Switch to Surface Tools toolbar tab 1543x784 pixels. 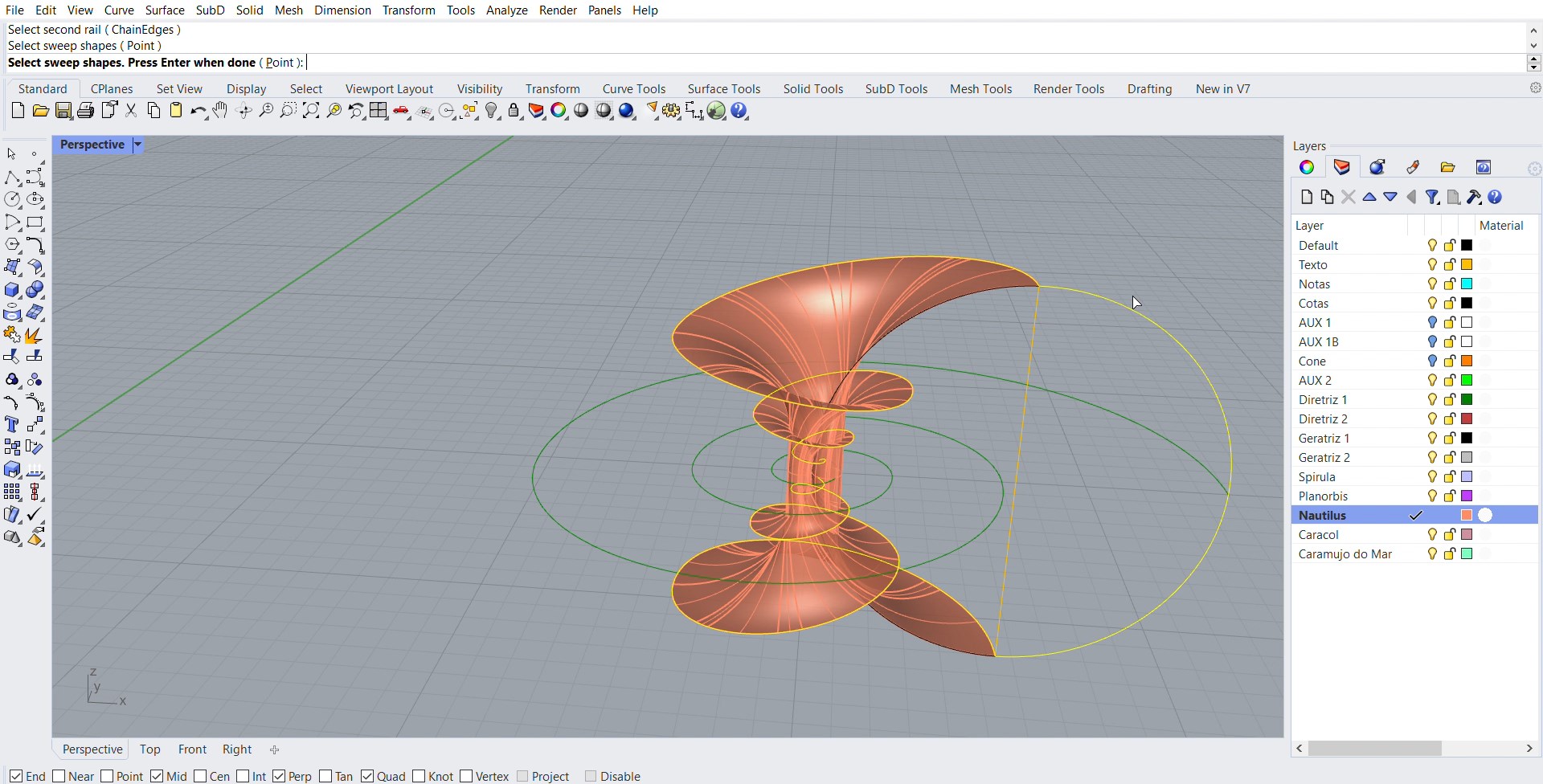pos(723,88)
